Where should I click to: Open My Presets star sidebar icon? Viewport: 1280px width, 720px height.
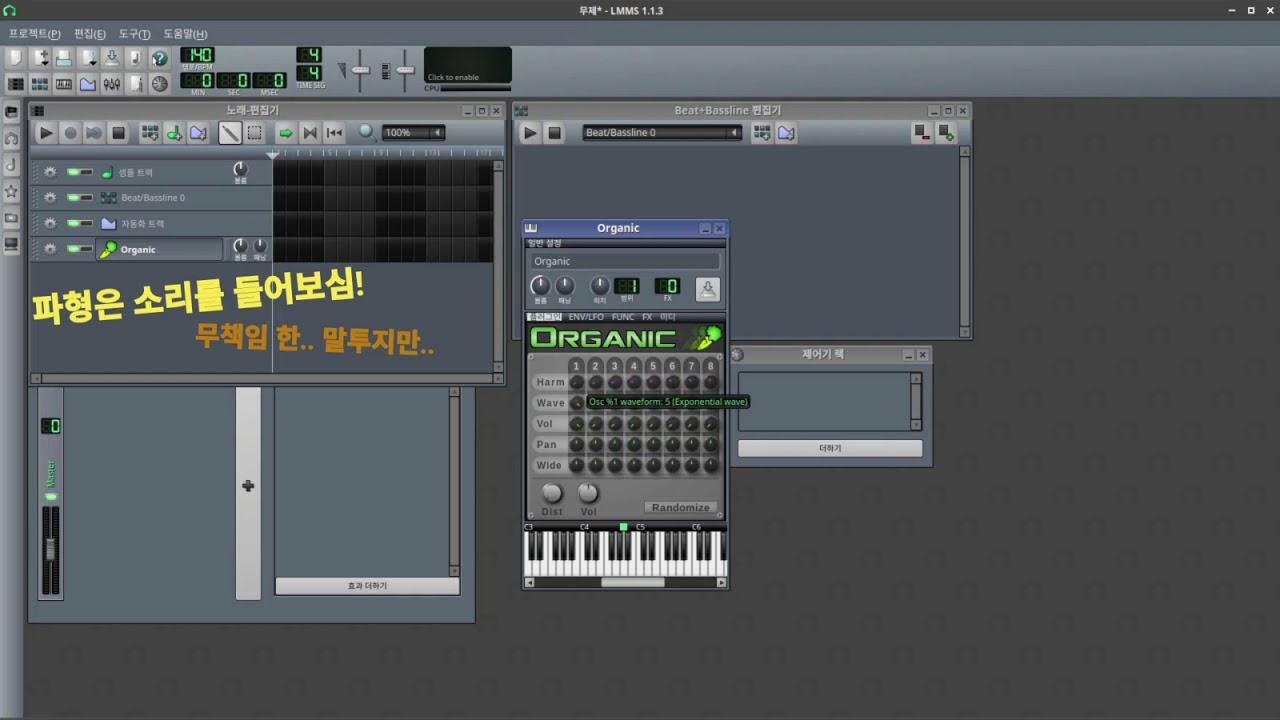pos(12,191)
